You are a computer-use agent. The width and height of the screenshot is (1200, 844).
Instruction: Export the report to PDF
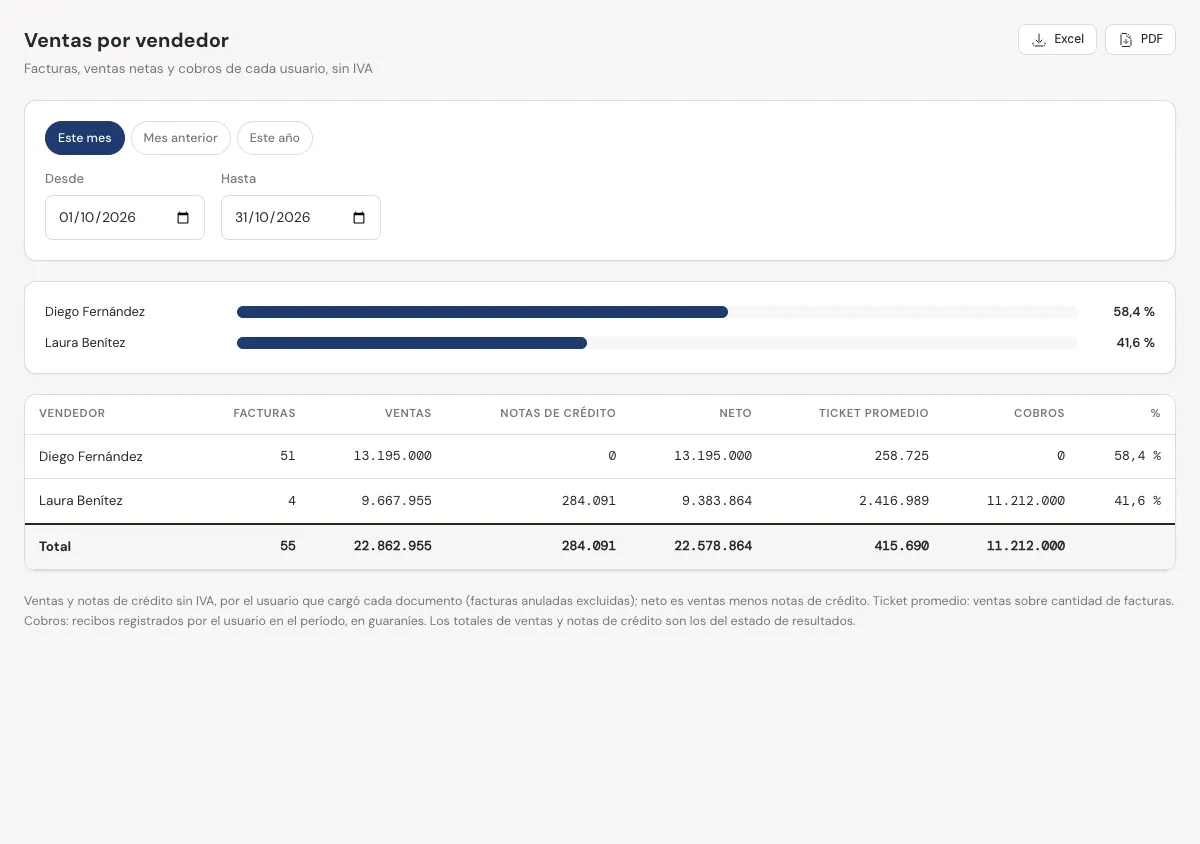(1140, 39)
